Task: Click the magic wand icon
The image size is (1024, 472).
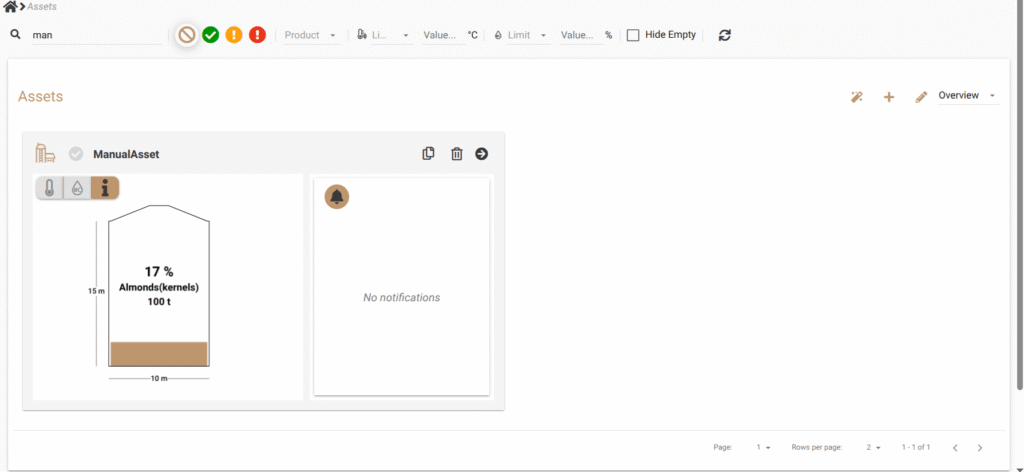Action: tap(857, 97)
